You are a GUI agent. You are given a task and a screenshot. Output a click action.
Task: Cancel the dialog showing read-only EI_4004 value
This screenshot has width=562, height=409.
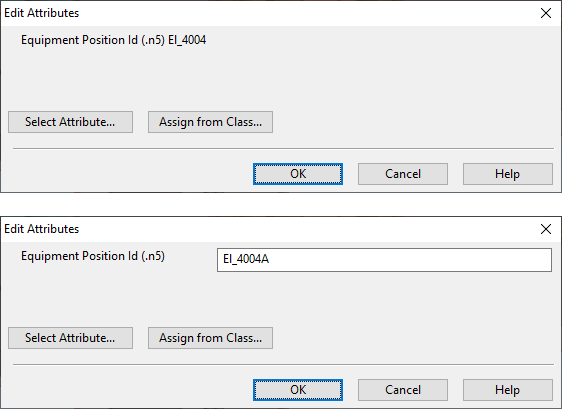click(403, 174)
